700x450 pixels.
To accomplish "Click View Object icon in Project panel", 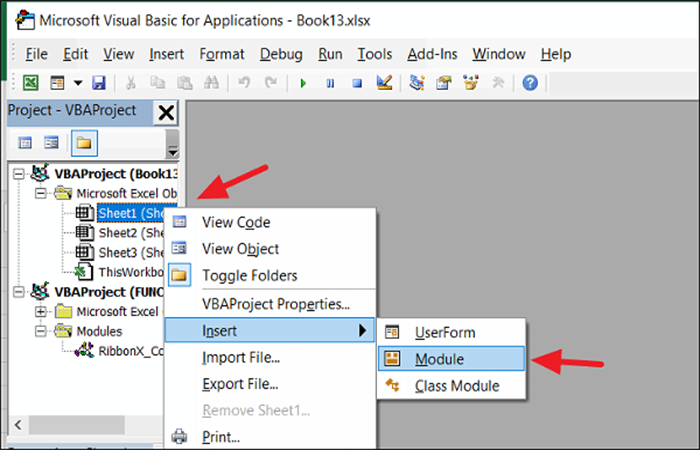I will 51,143.
